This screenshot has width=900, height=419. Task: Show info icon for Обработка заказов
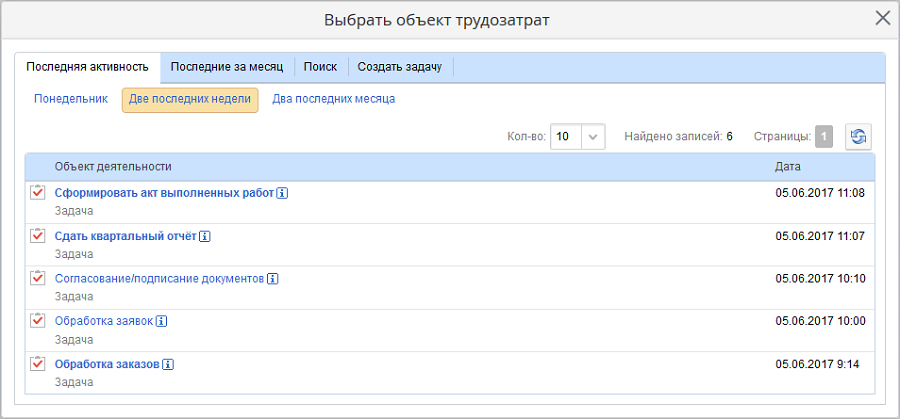pos(168,364)
